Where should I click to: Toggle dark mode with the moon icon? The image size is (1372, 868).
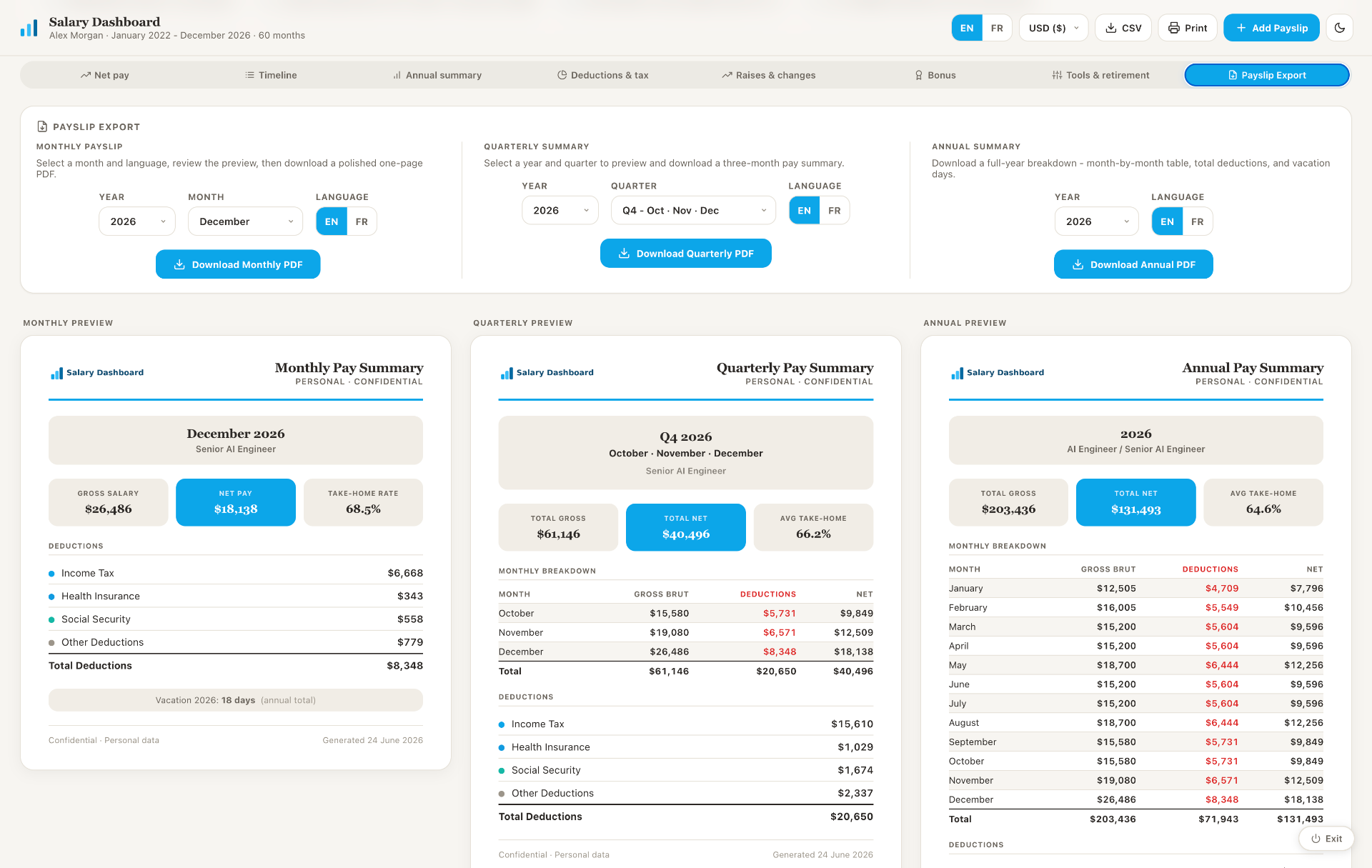[1340, 28]
